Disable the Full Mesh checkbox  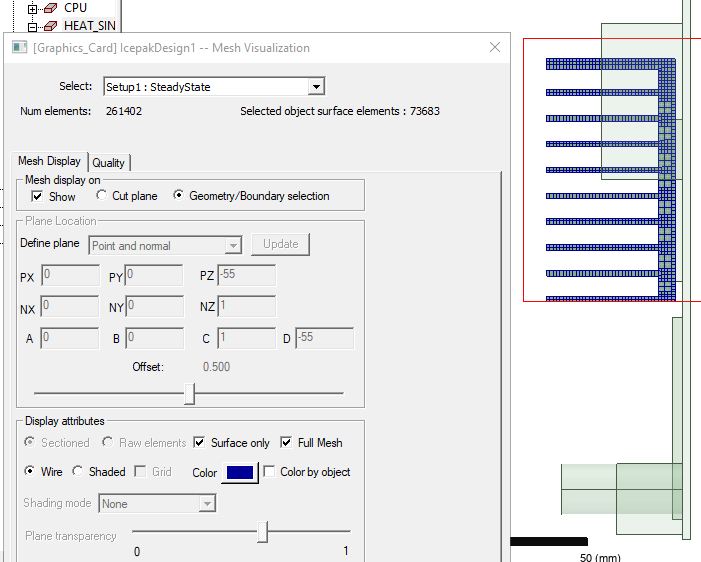[287, 443]
